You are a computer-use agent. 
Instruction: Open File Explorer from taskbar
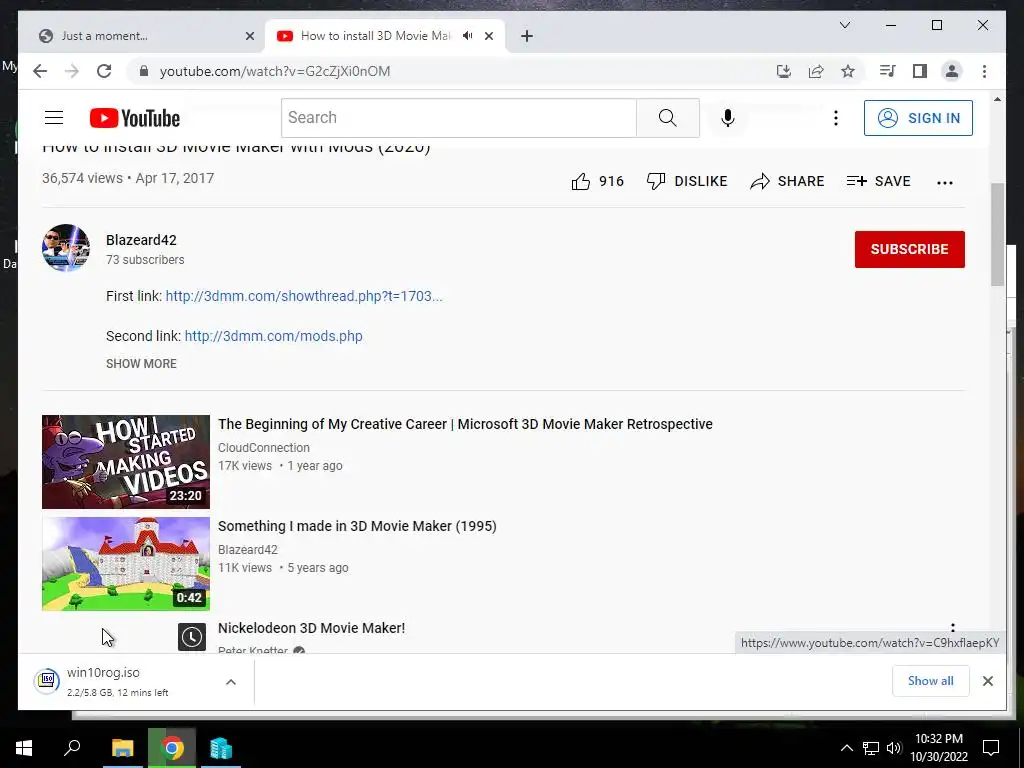[x=123, y=748]
